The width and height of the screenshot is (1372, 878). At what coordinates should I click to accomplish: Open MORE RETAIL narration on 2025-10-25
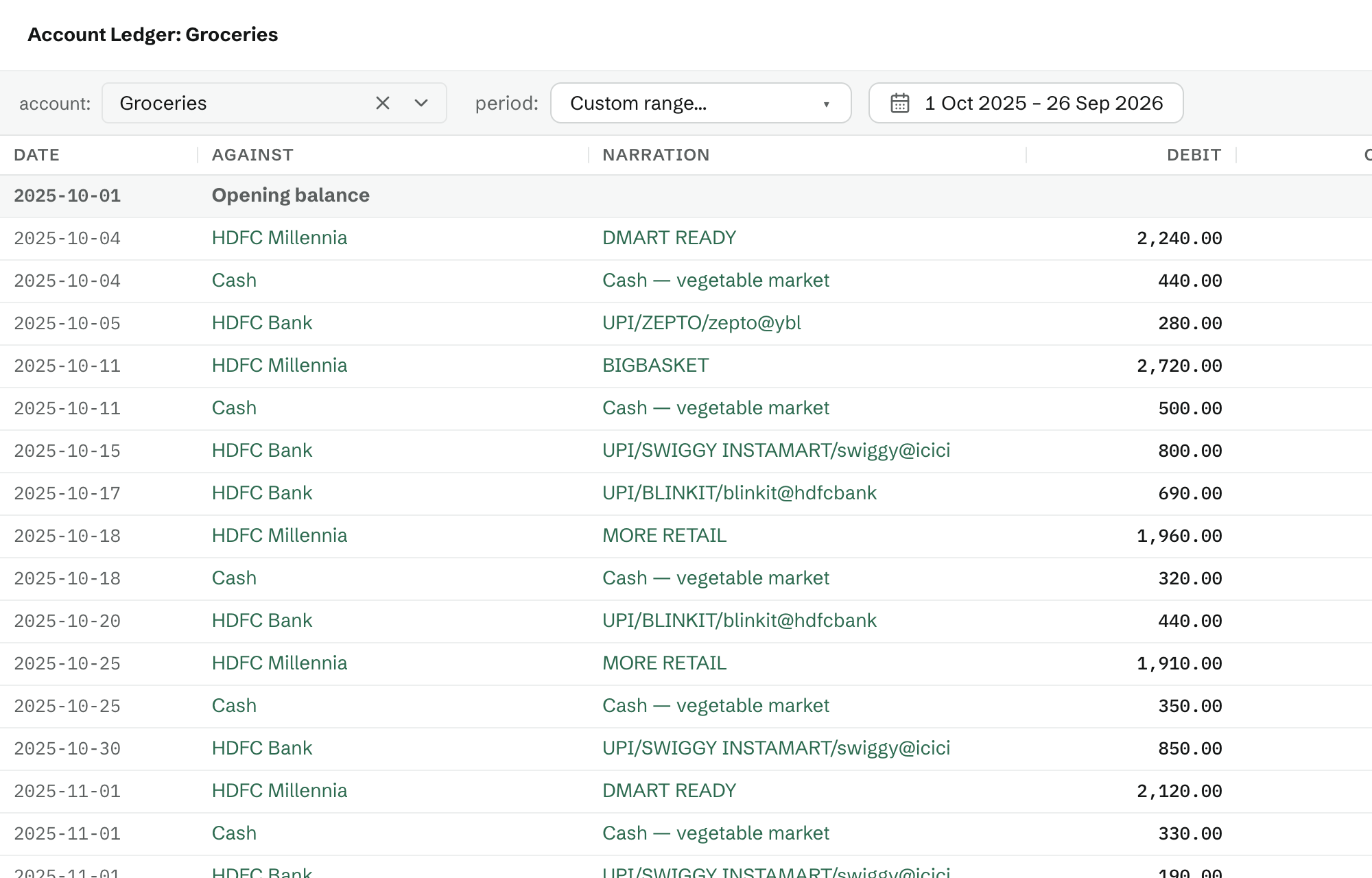(664, 663)
